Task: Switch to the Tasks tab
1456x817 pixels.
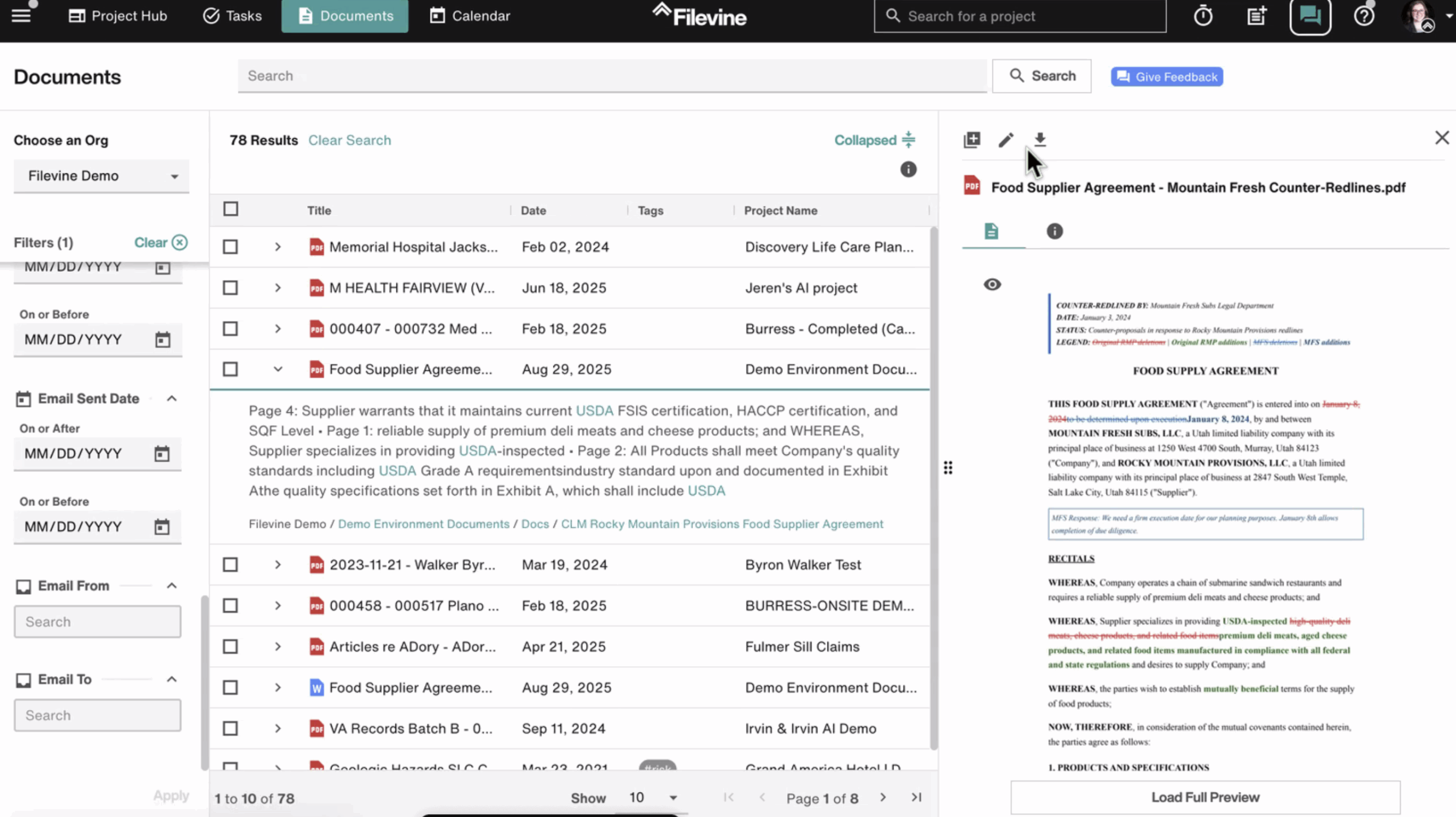Action: [x=232, y=16]
